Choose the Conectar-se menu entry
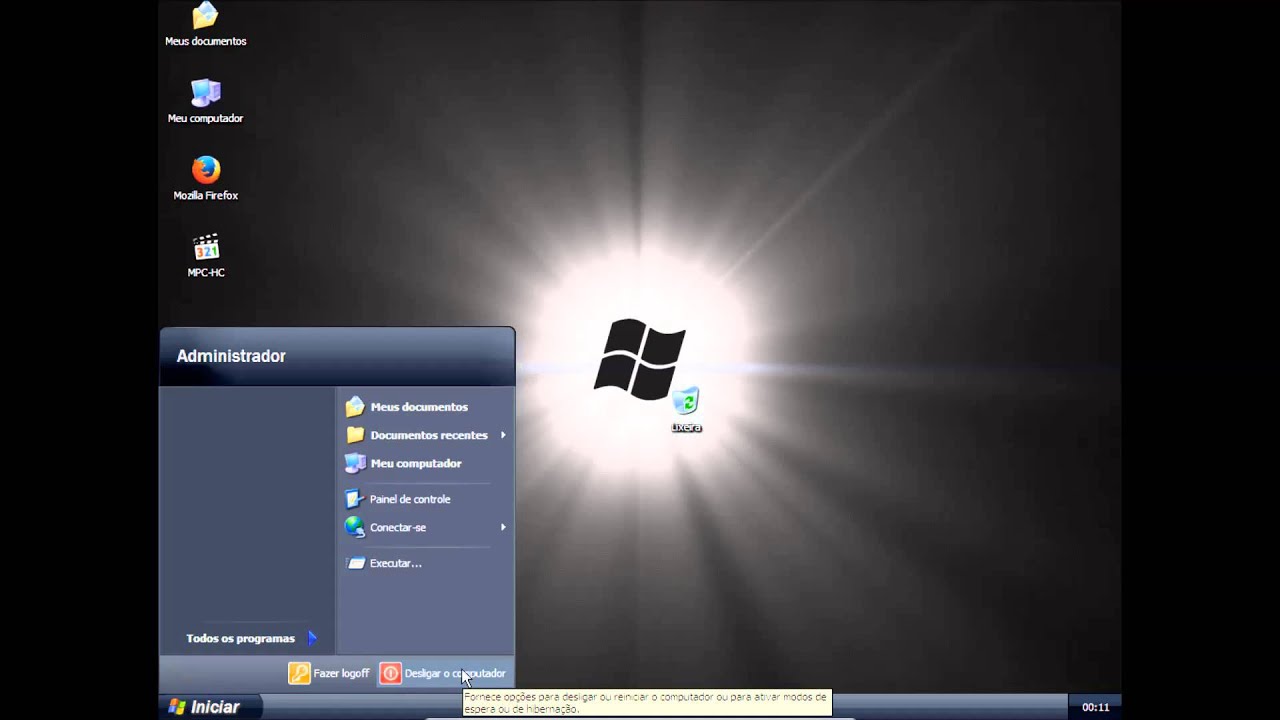Viewport: 1280px width, 720px height. [x=426, y=527]
